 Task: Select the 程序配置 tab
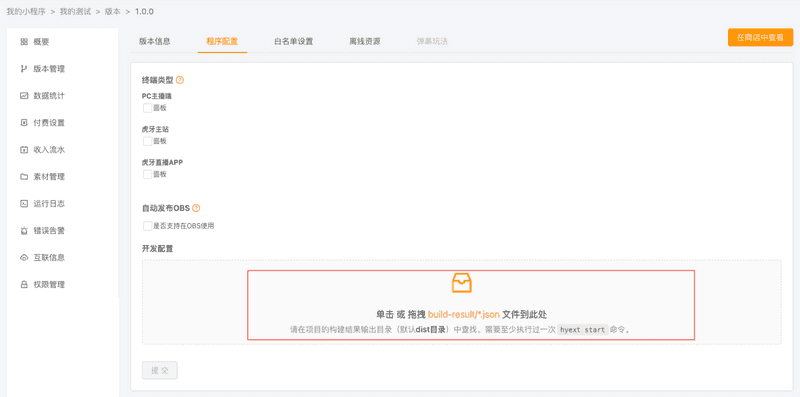click(x=222, y=42)
